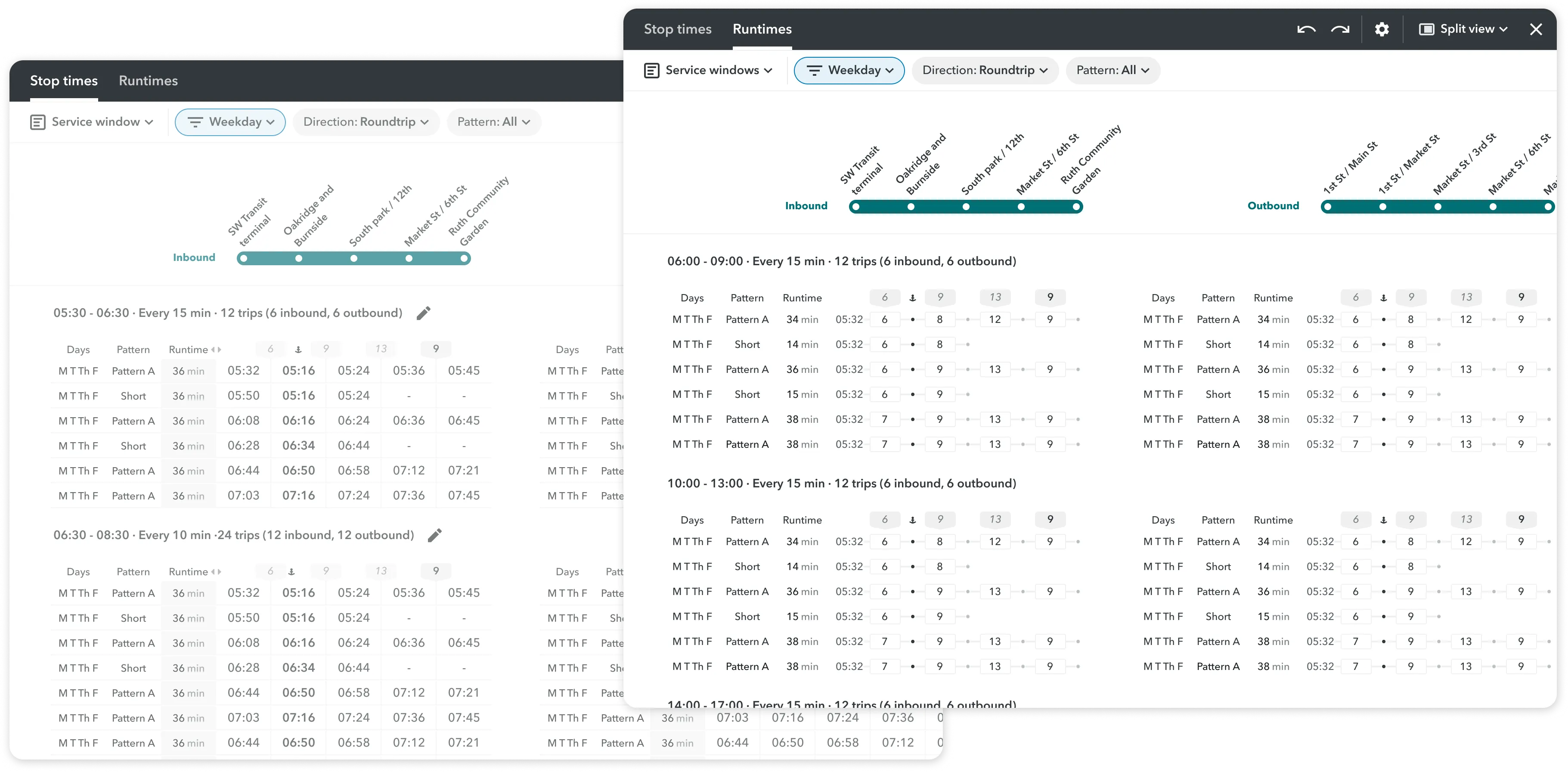Click the 06:00 - 09:00 service window heading
Screen dimensions: 1568x772
pyautogui.click(x=841, y=261)
